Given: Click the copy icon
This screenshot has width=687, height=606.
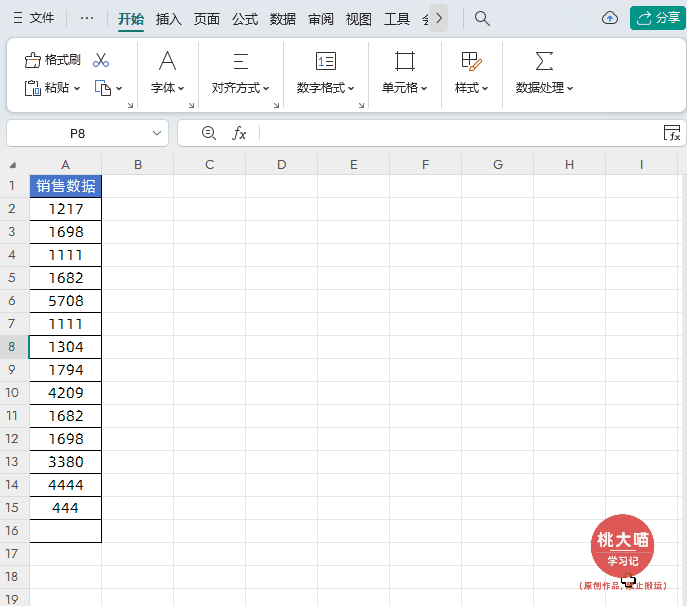Looking at the screenshot, I should coord(103,88).
